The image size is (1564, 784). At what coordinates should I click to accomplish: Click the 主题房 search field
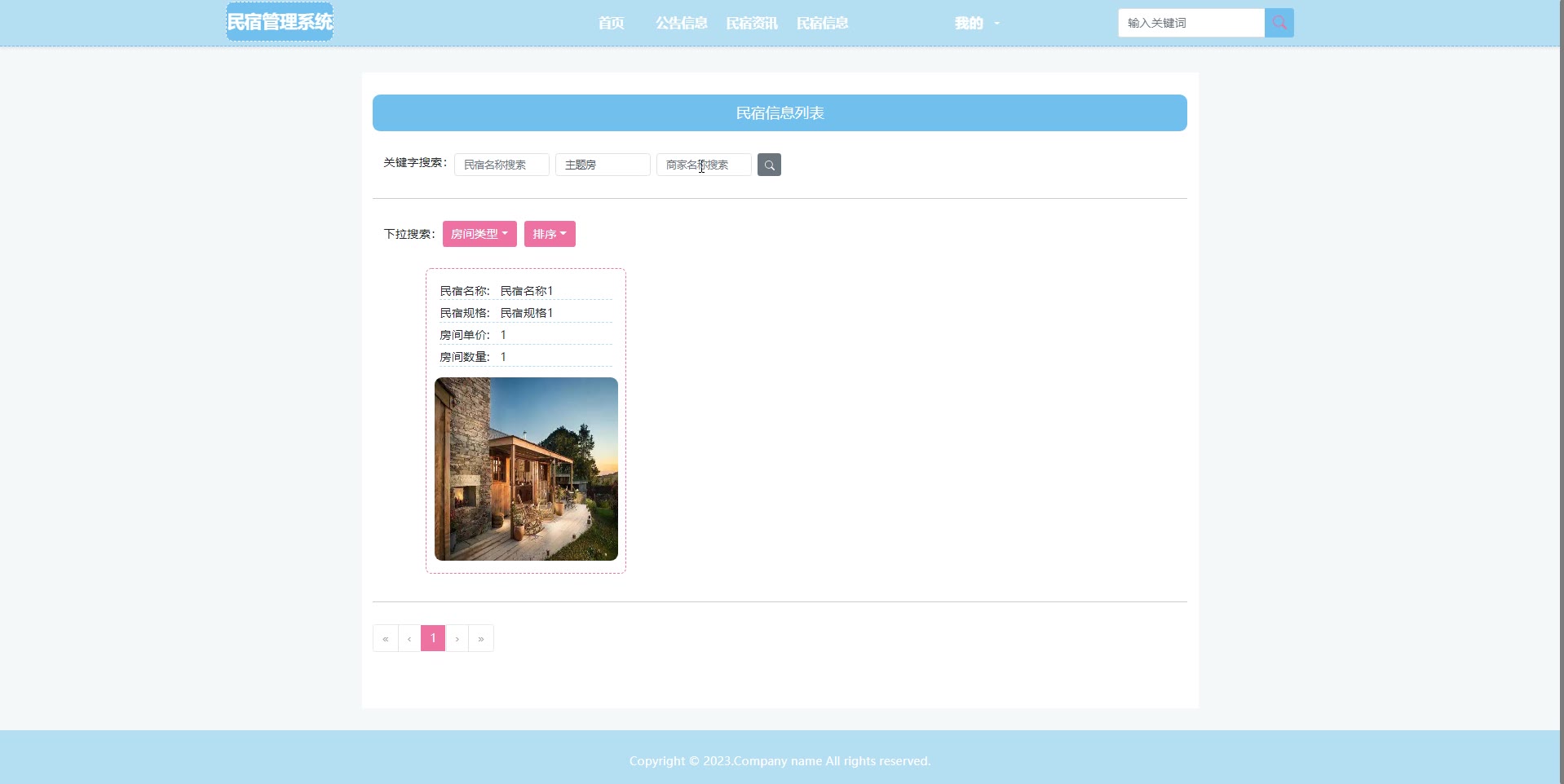(x=603, y=165)
